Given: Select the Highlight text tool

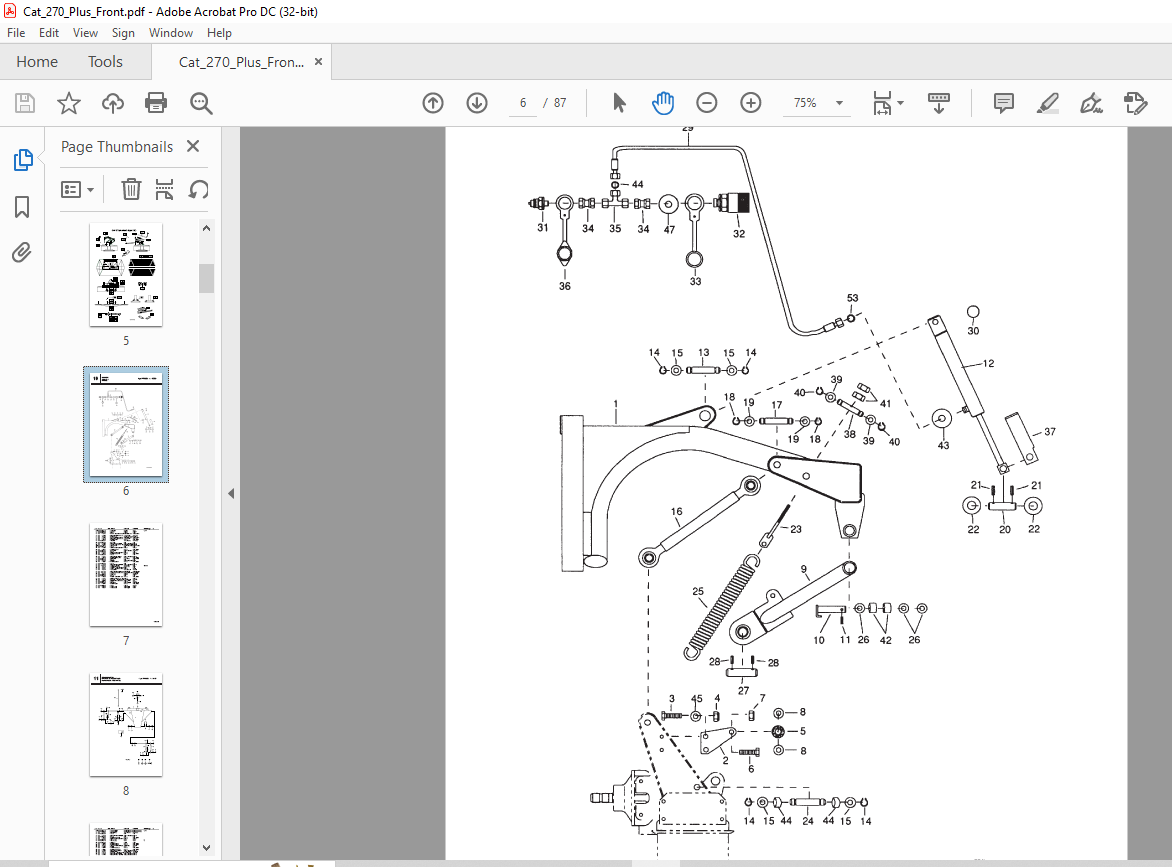Looking at the screenshot, I should pos(1048,103).
